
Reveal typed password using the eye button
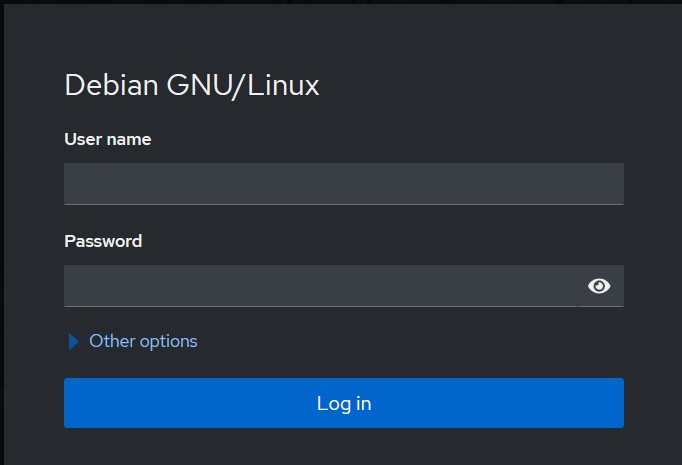599,286
